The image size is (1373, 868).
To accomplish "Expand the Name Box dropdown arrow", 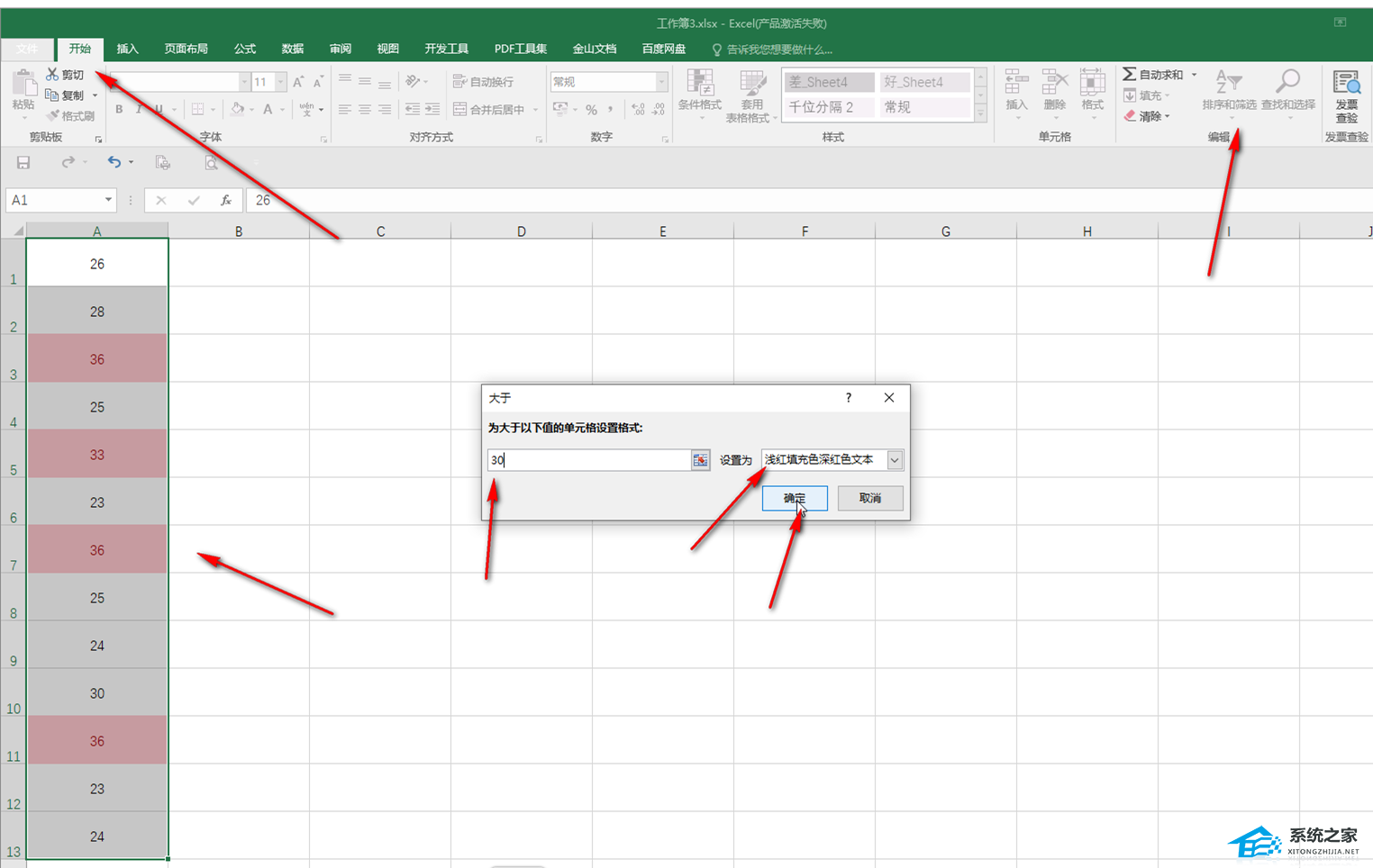I will point(108,200).
